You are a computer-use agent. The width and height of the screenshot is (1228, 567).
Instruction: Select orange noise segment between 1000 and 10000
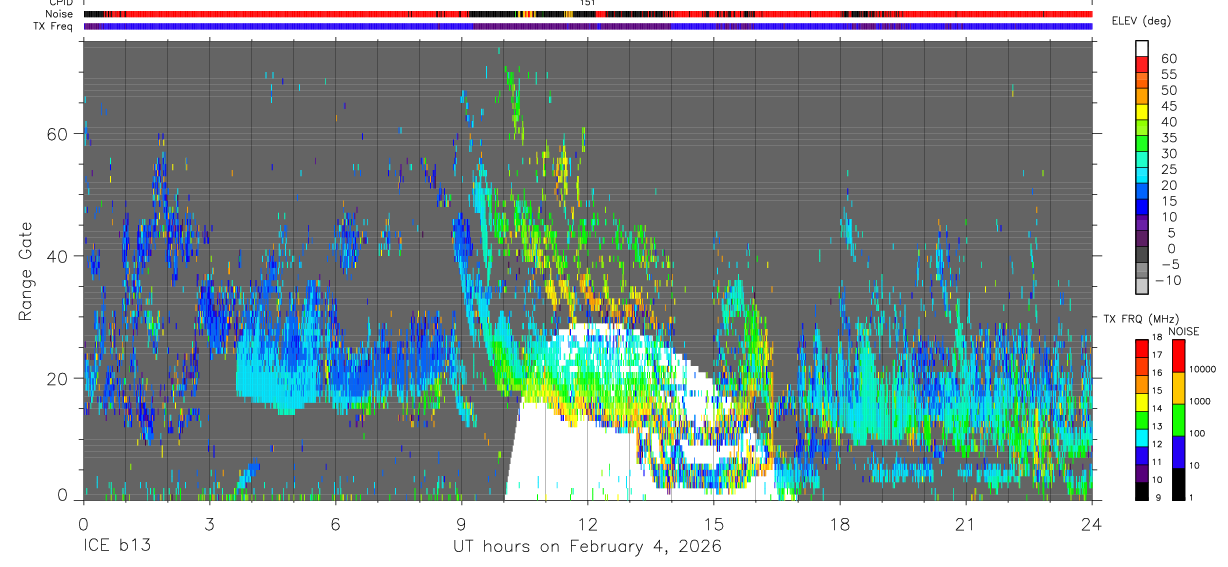(1179, 387)
